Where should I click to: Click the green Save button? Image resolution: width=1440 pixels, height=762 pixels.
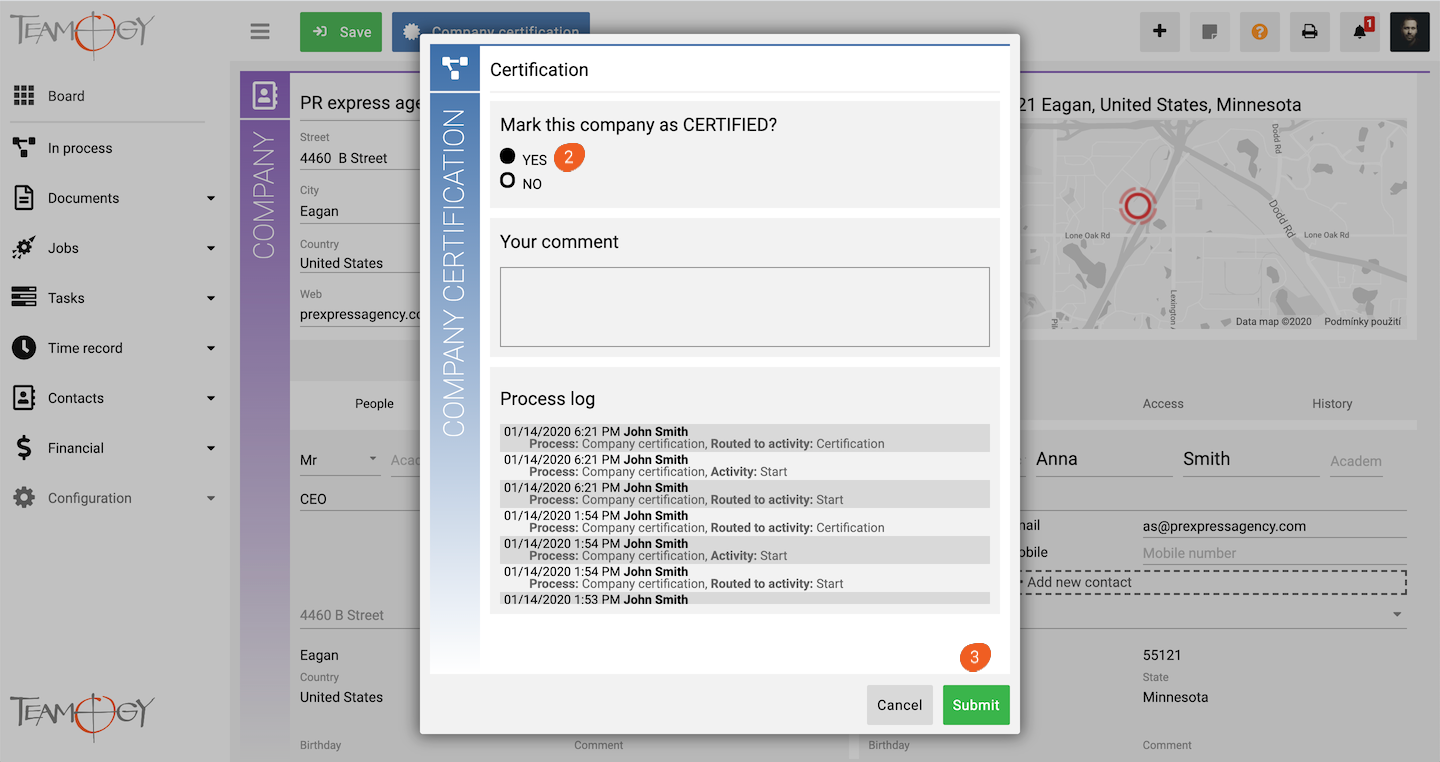(341, 32)
